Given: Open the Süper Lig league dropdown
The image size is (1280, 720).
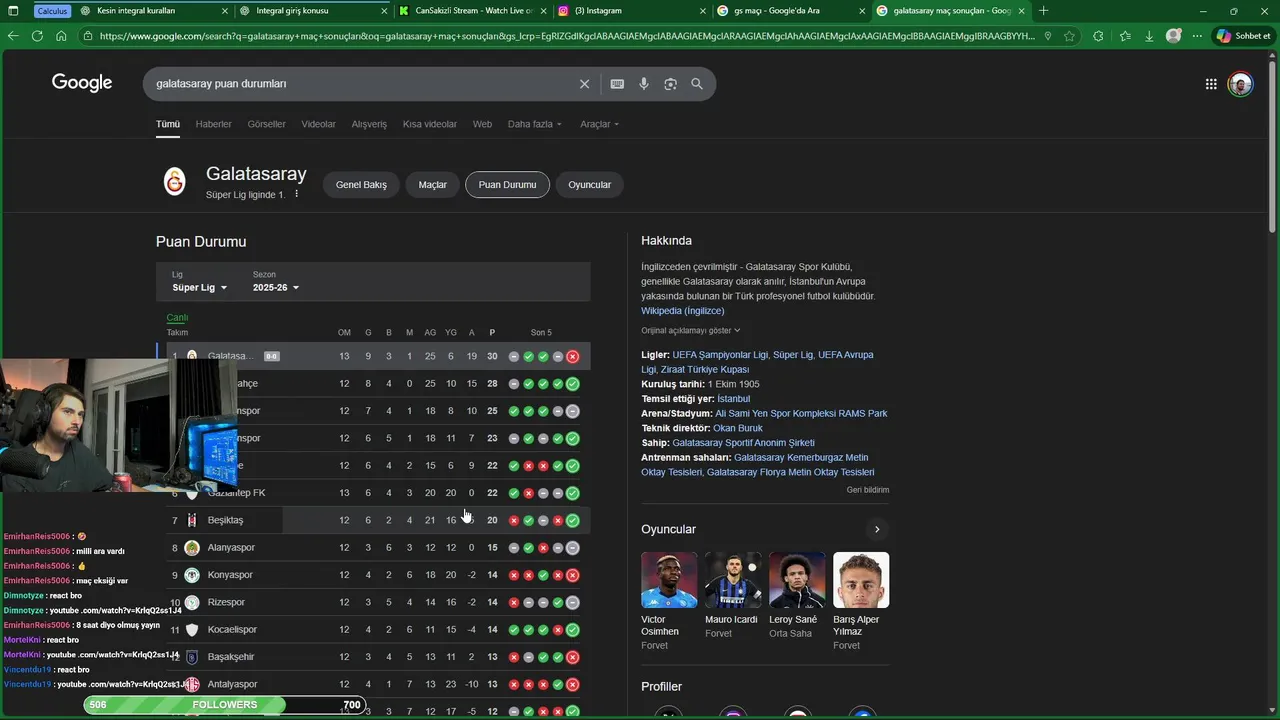Looking at the screenshot, I should click(199, 287).
